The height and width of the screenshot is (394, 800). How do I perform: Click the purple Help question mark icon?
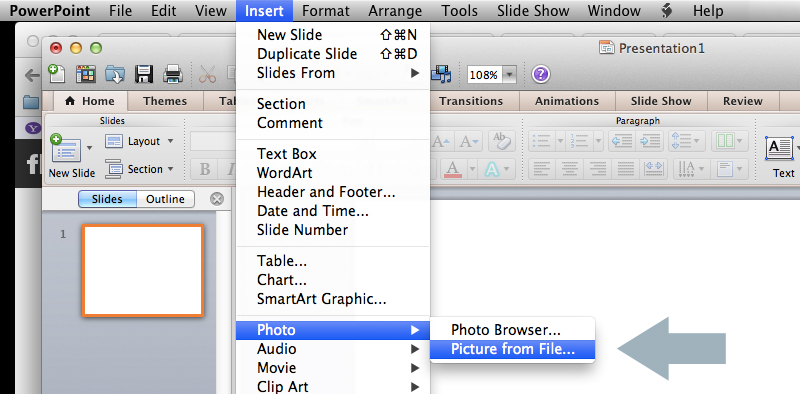point(540,75)
